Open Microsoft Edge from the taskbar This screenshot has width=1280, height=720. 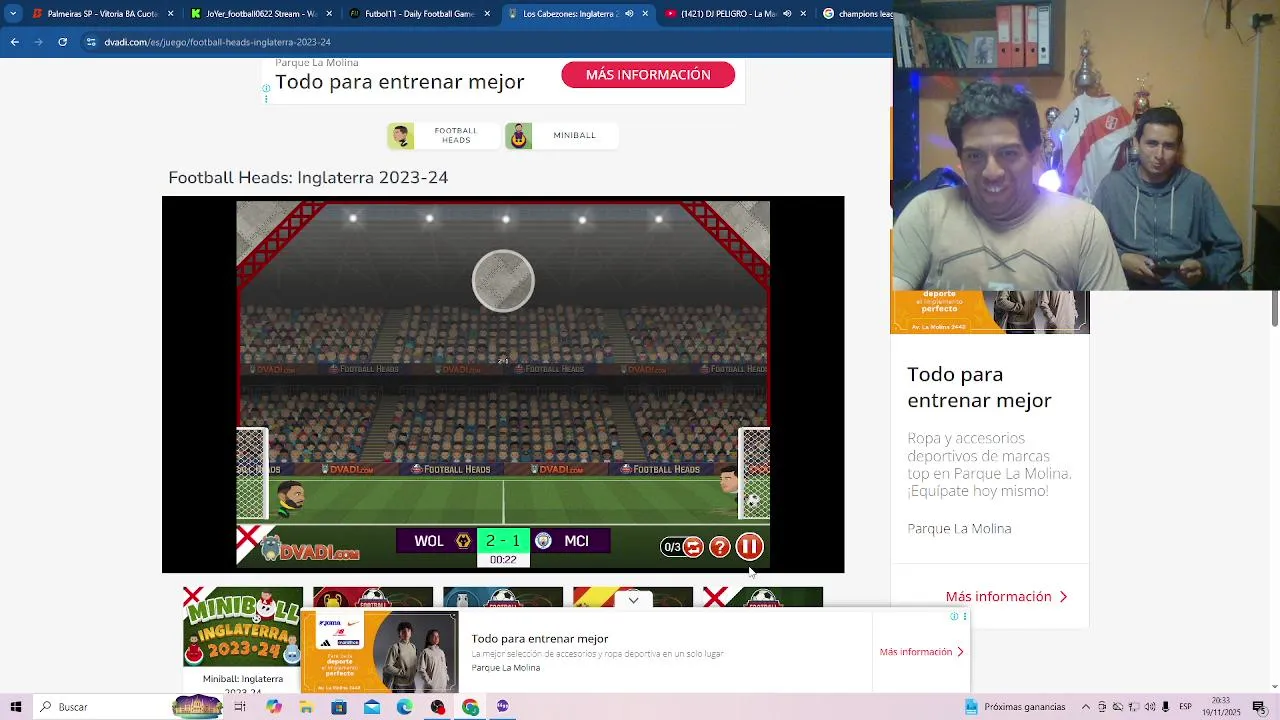point(404,707)
